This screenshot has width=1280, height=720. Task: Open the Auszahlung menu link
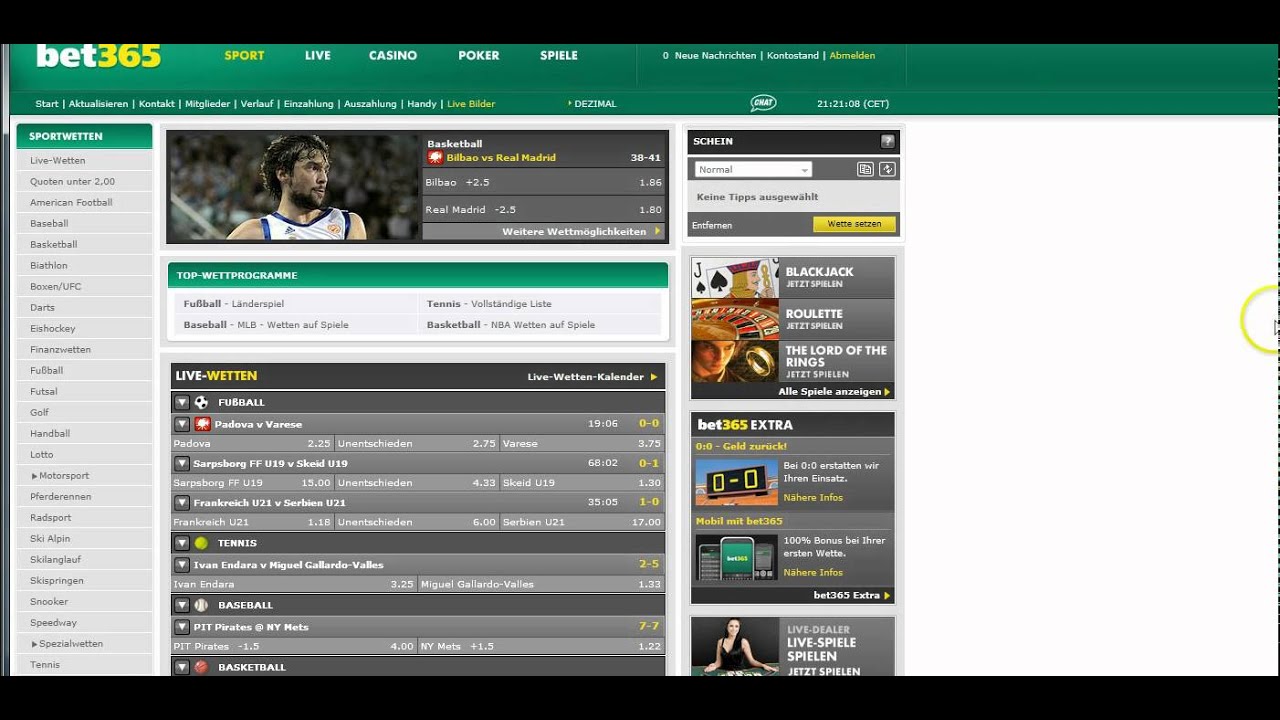pyautogui.click(x=370, y=103)
